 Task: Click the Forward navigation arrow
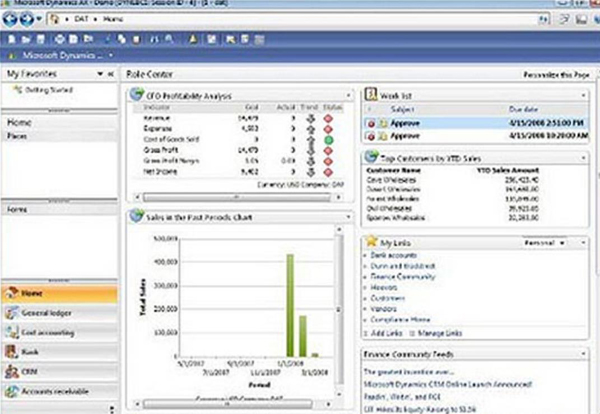click(26, 19)
